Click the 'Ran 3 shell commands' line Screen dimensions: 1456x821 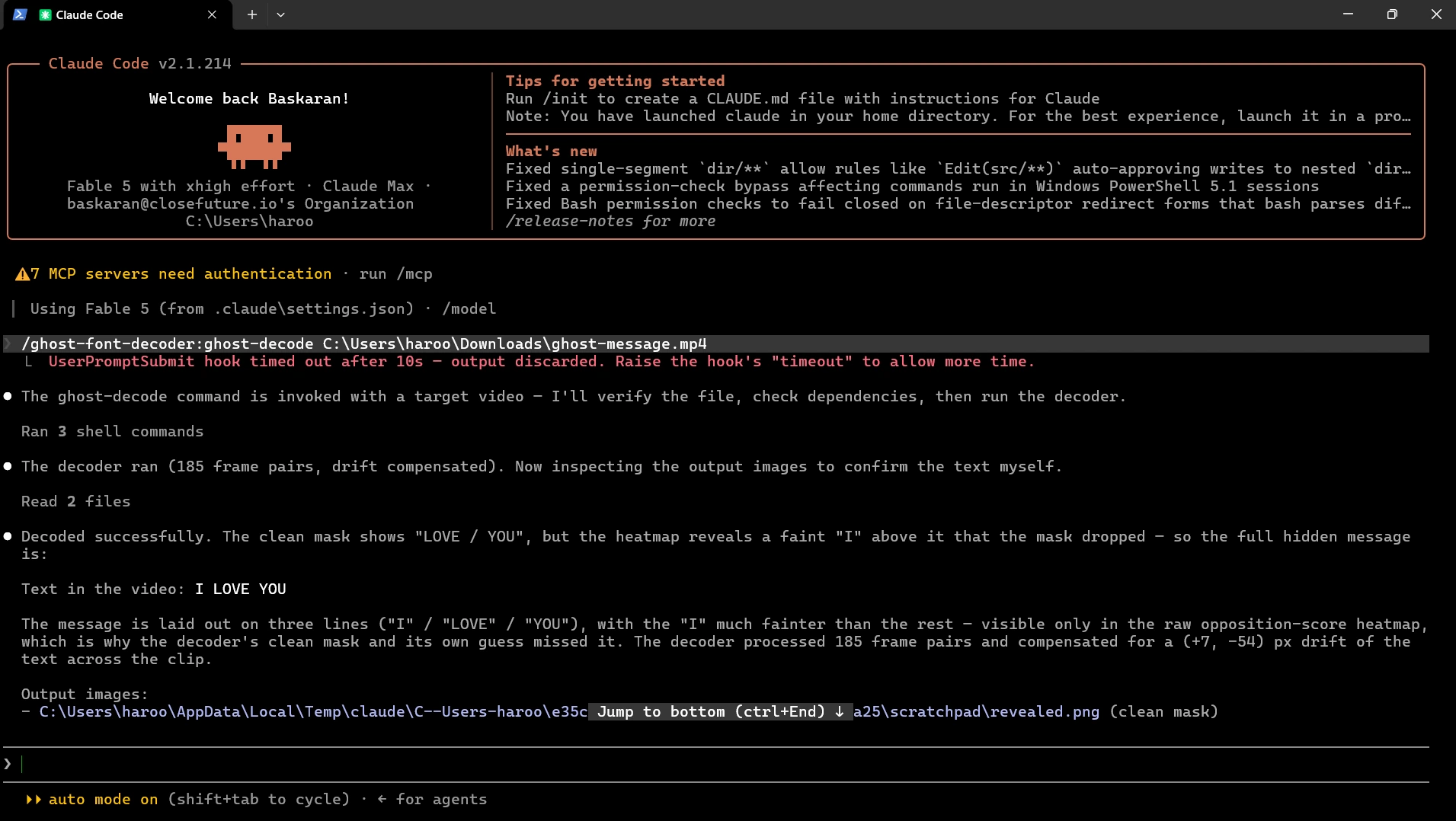click(x=112, y=431)
